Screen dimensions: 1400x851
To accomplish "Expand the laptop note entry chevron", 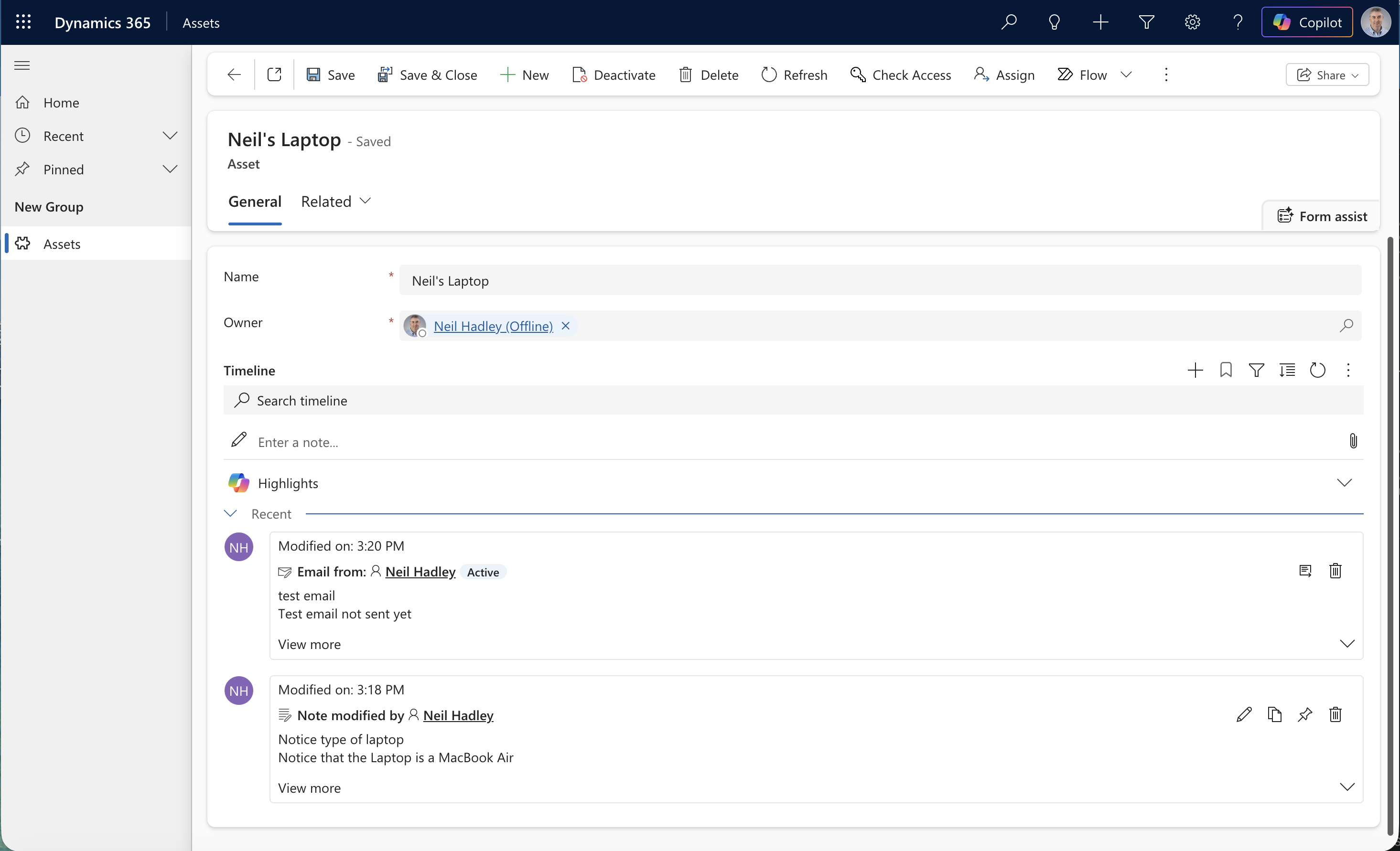I will pyautogui.click(x=1347, y=787).
